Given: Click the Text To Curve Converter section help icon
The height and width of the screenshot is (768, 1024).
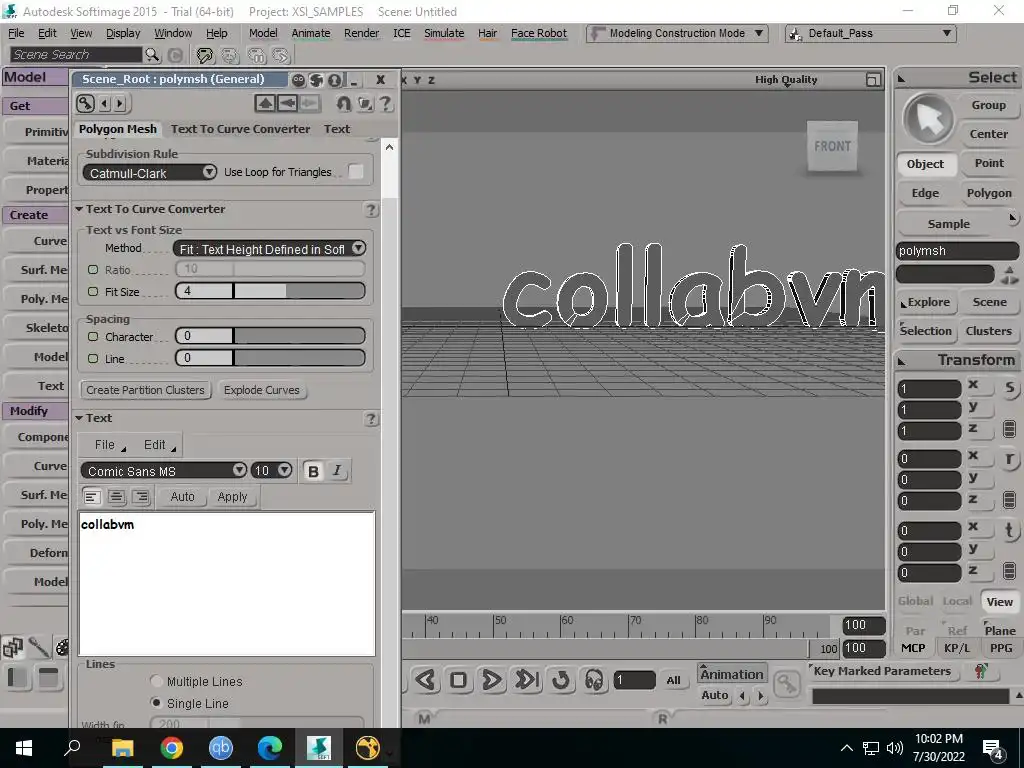Looking at the screenshot, I should pos(370,210).
